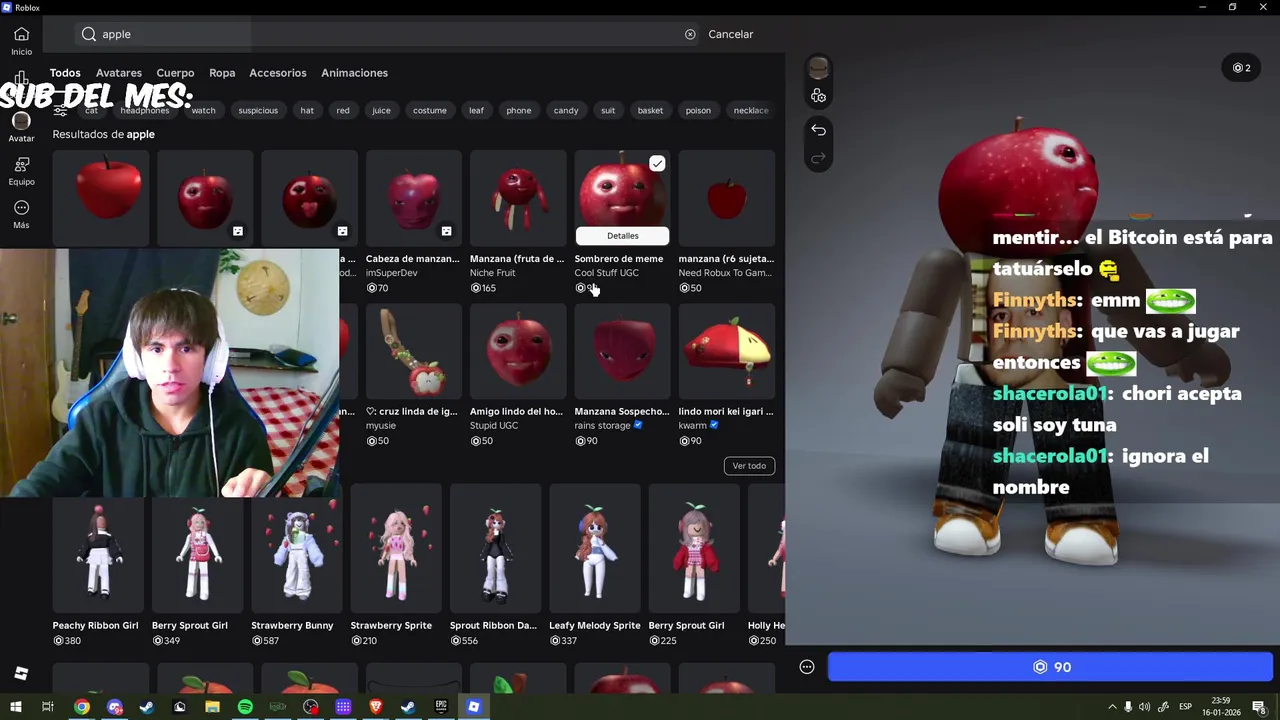Open Spotify from taskbar
1280x720 pixels.
pyautogui.click(x=245, y=707)
